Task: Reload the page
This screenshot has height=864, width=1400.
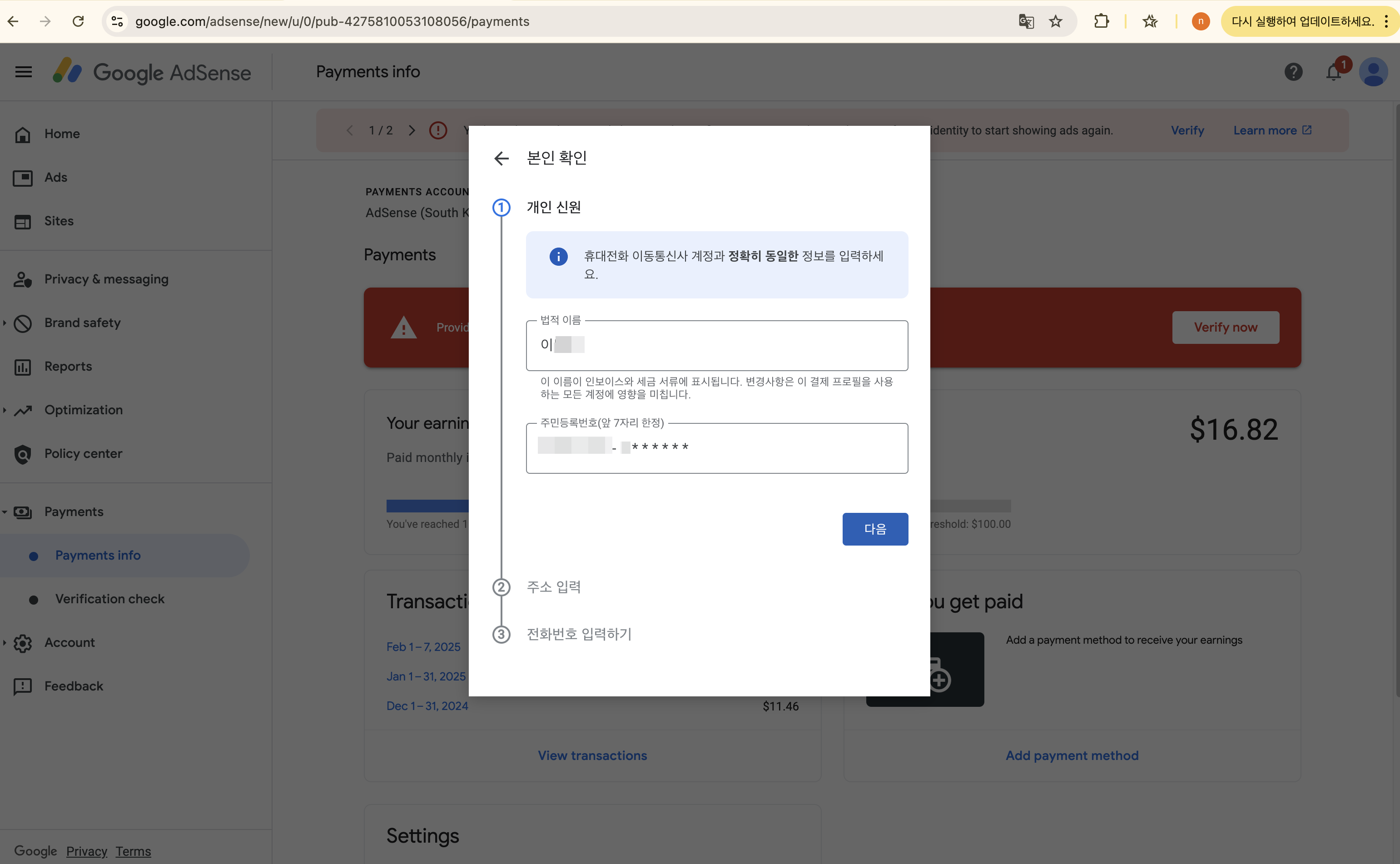Action: click(x=78, y=22)
